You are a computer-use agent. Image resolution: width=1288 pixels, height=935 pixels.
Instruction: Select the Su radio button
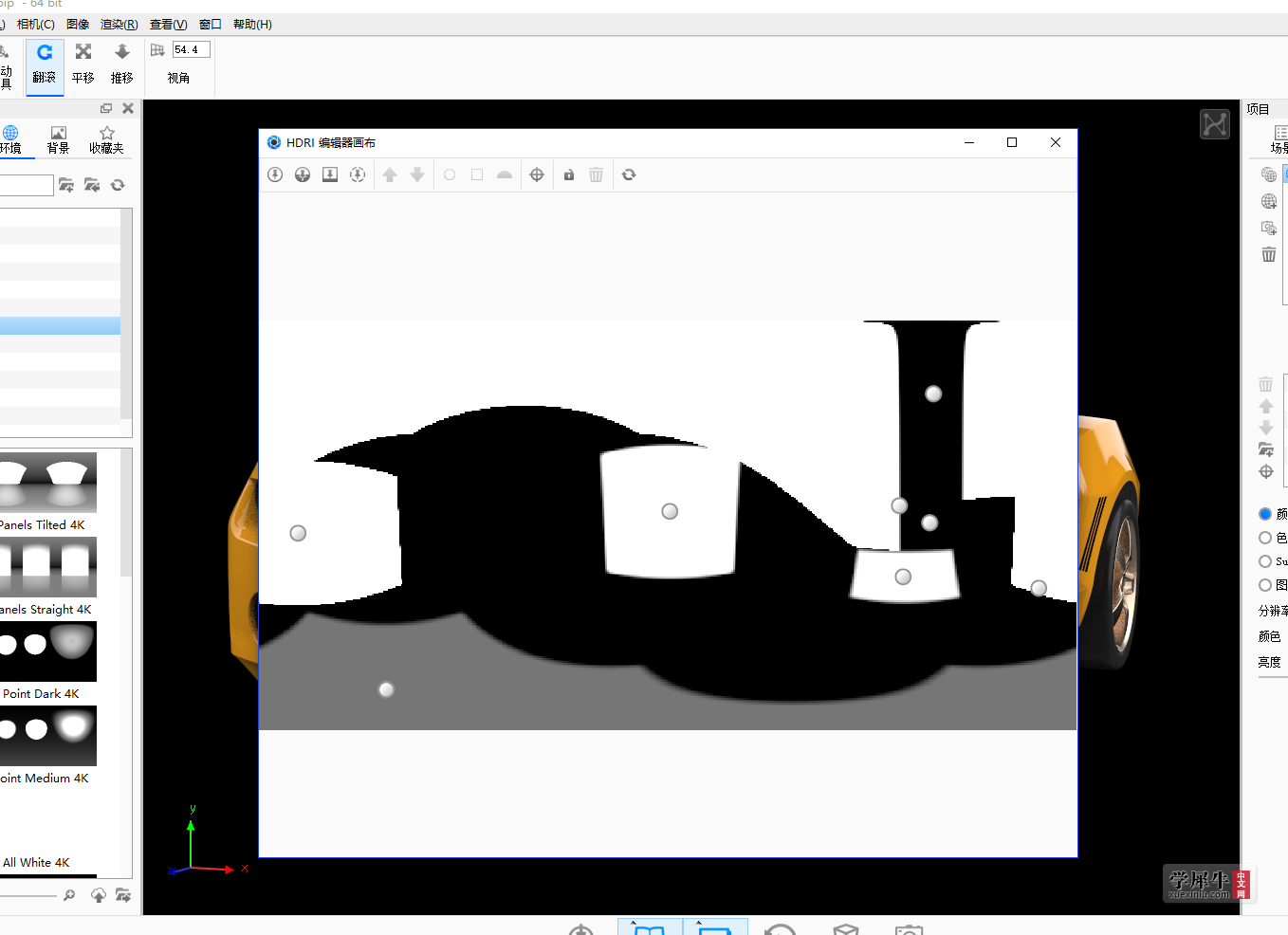(1265, 561)
